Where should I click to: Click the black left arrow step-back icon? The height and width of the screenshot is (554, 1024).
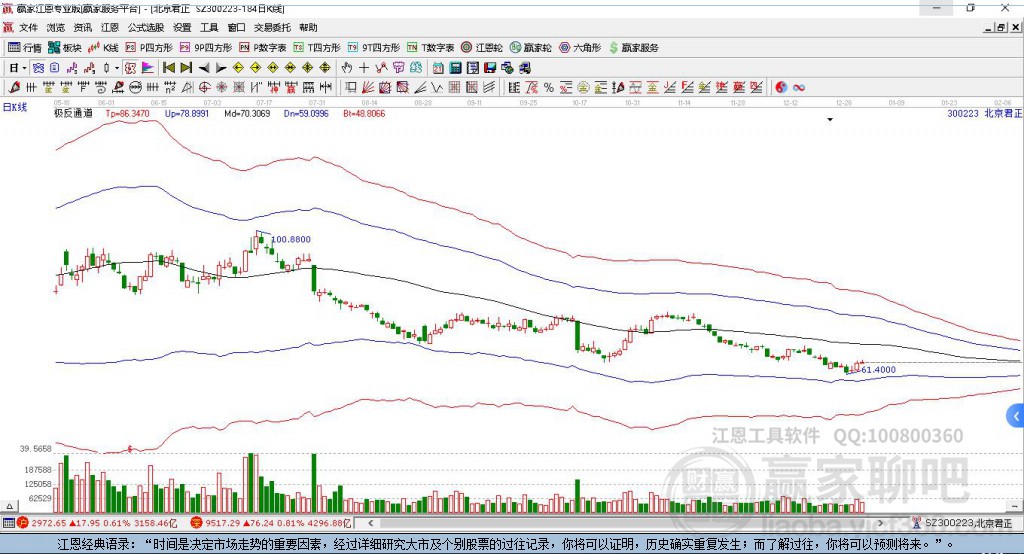point(204,68)
